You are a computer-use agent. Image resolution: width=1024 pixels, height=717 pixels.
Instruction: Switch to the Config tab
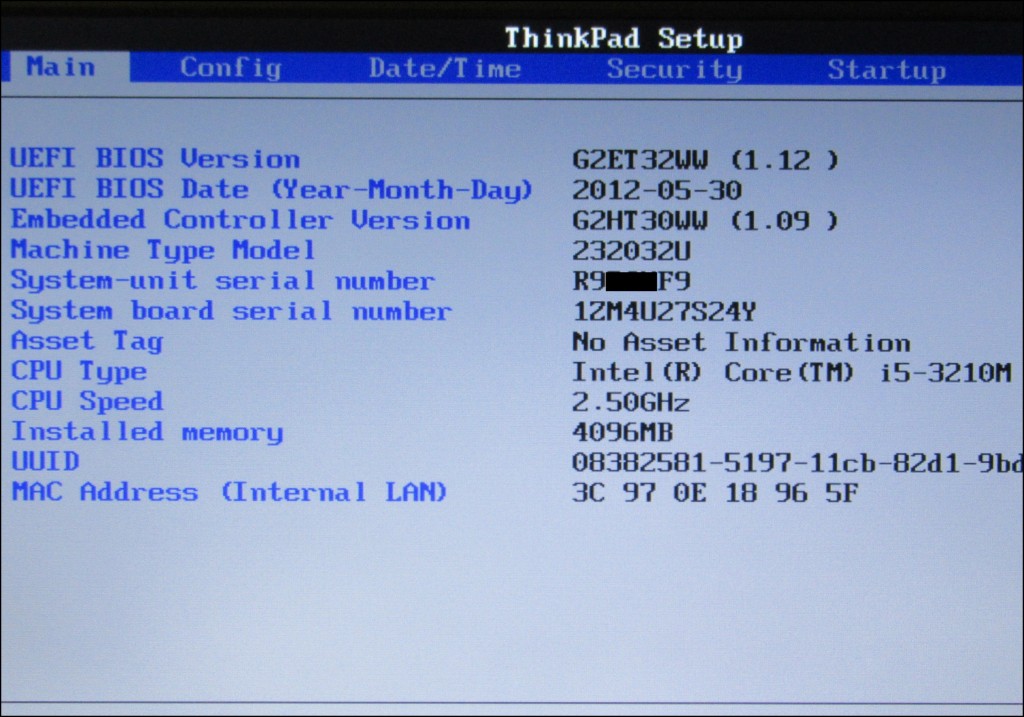[231, 68]
